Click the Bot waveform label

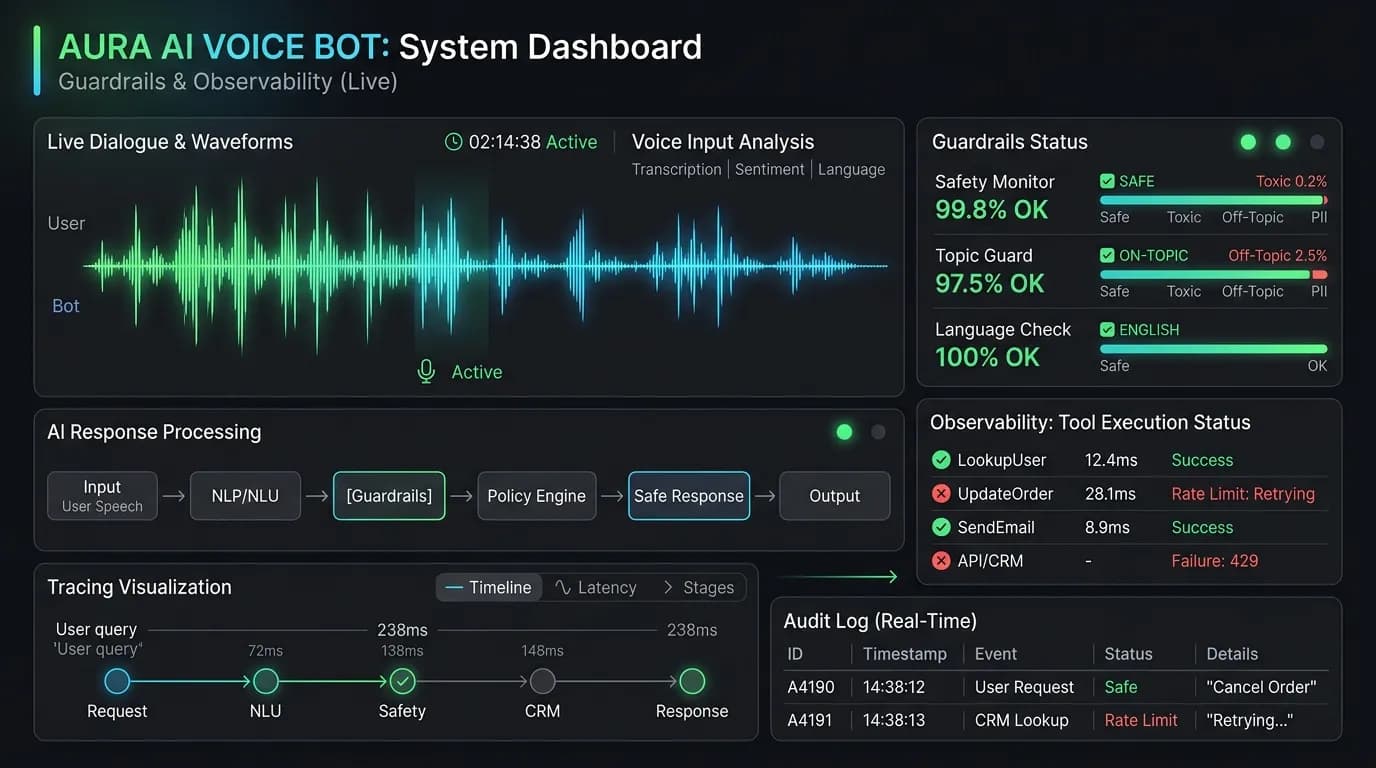pos(66,306)
